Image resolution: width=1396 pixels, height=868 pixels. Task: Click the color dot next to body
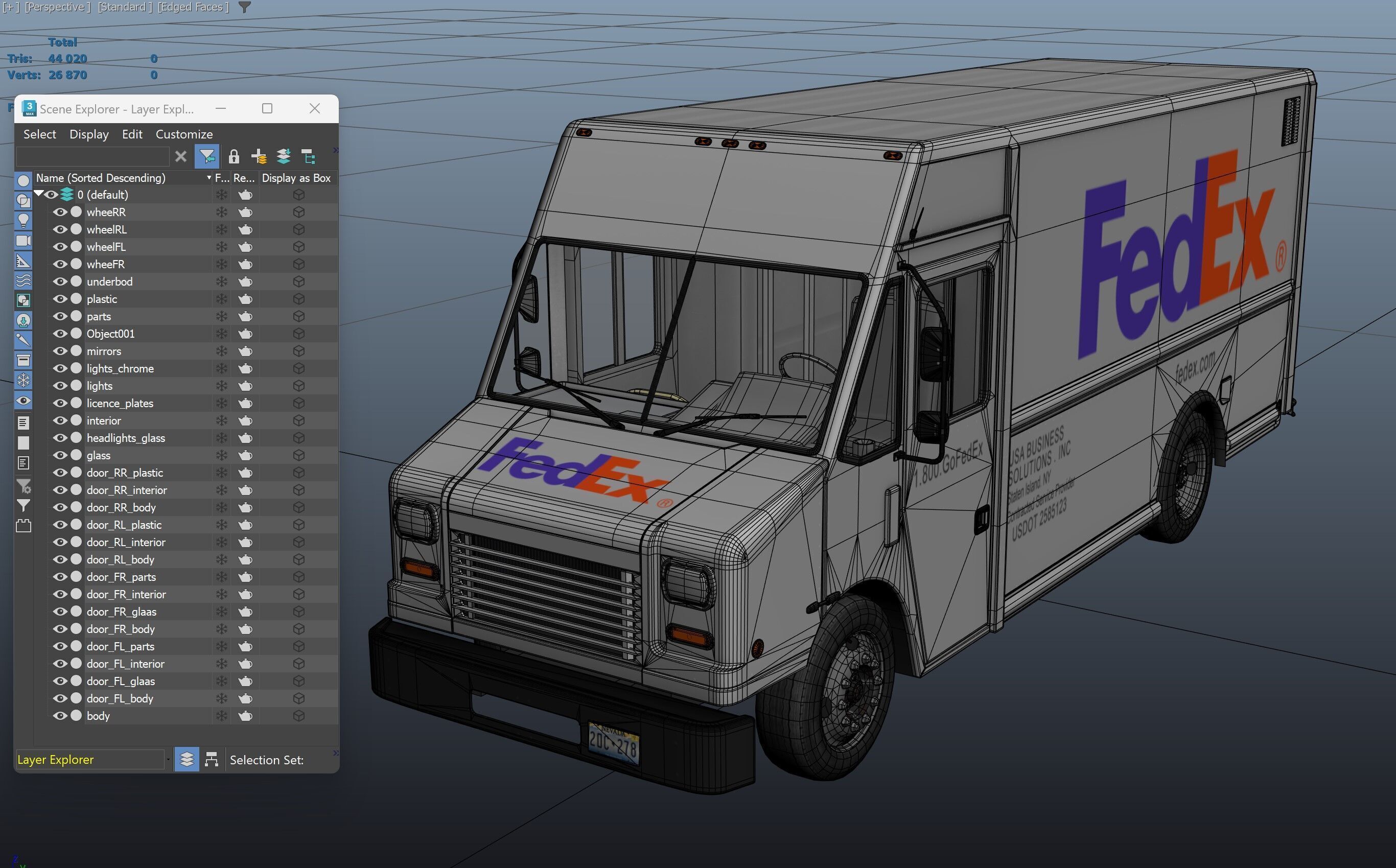pos(76,716)
